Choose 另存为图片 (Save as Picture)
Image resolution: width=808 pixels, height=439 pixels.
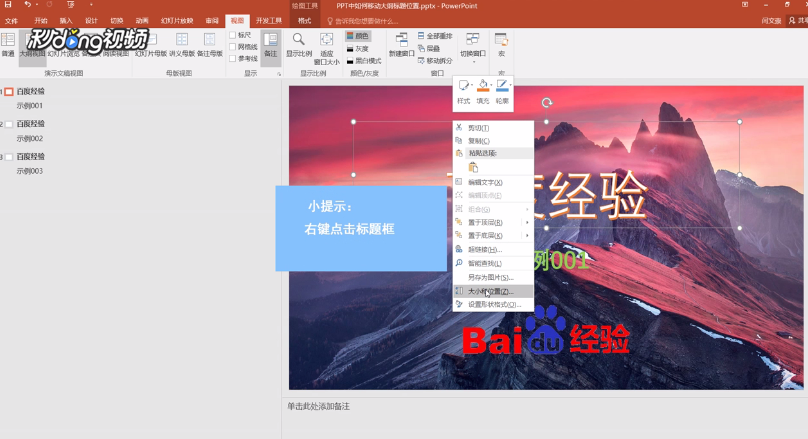coord(493,277)
